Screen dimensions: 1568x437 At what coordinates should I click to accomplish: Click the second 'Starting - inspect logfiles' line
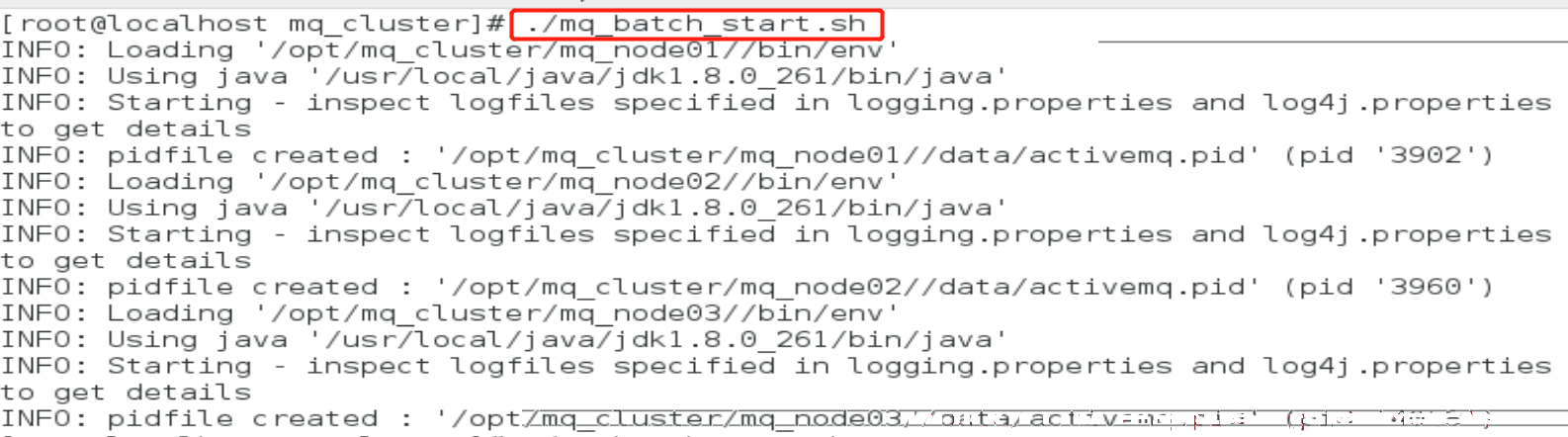[x=777, y=234]
